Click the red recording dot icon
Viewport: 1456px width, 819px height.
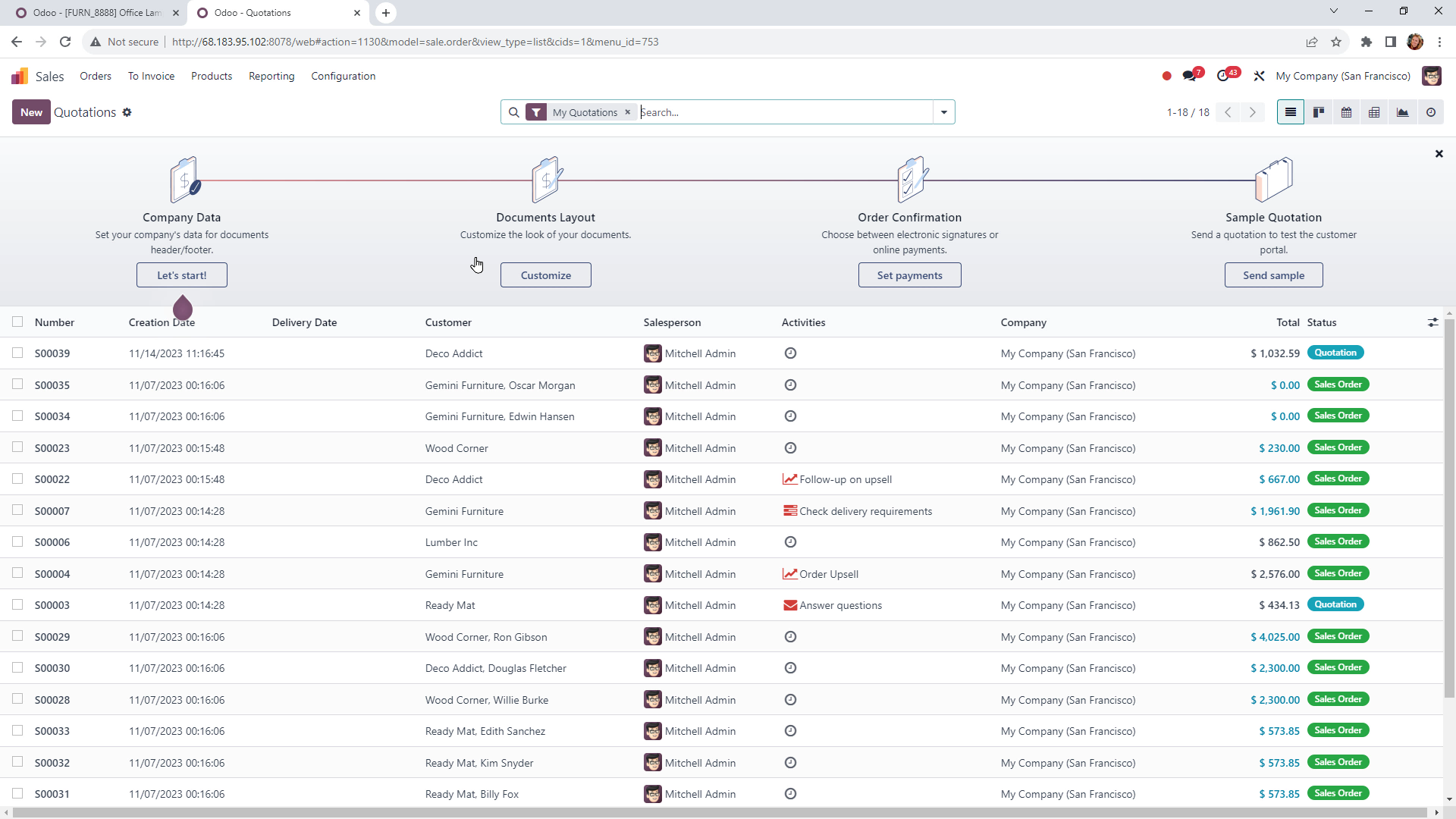[1166, 76]
